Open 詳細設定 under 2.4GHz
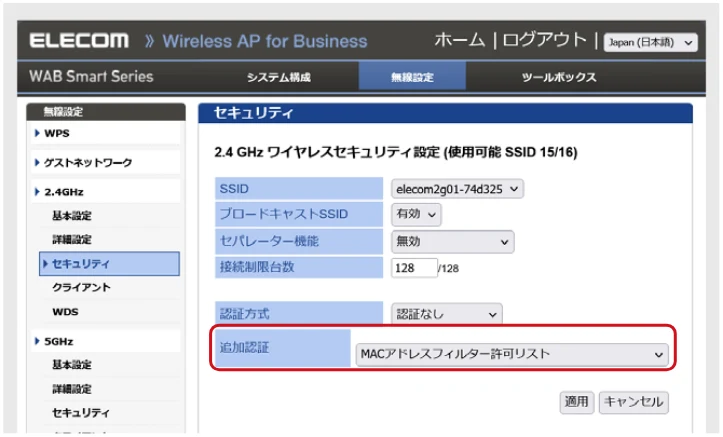This screenshot has width=723, height=437. (71, 240)
